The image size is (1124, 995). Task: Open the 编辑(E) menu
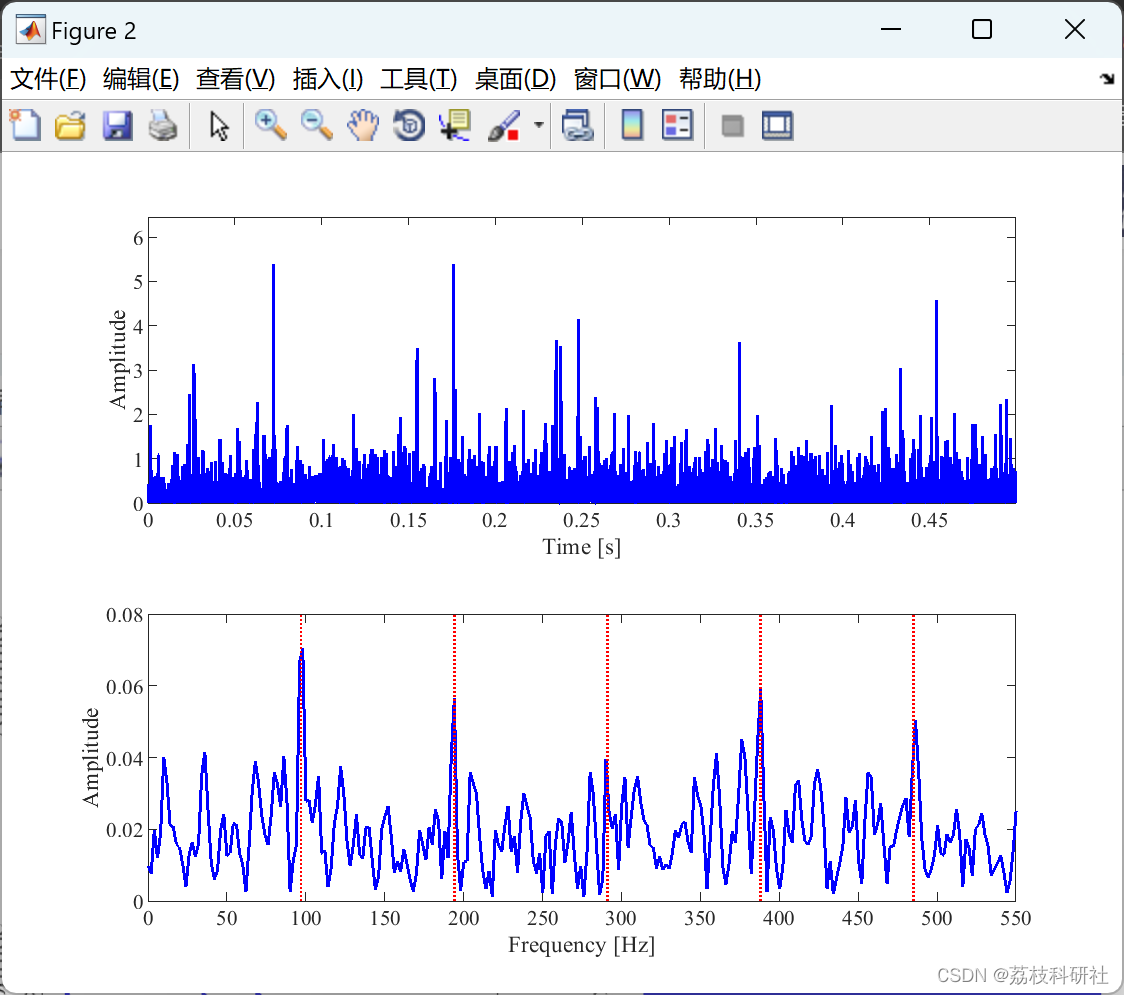(140, 79)
